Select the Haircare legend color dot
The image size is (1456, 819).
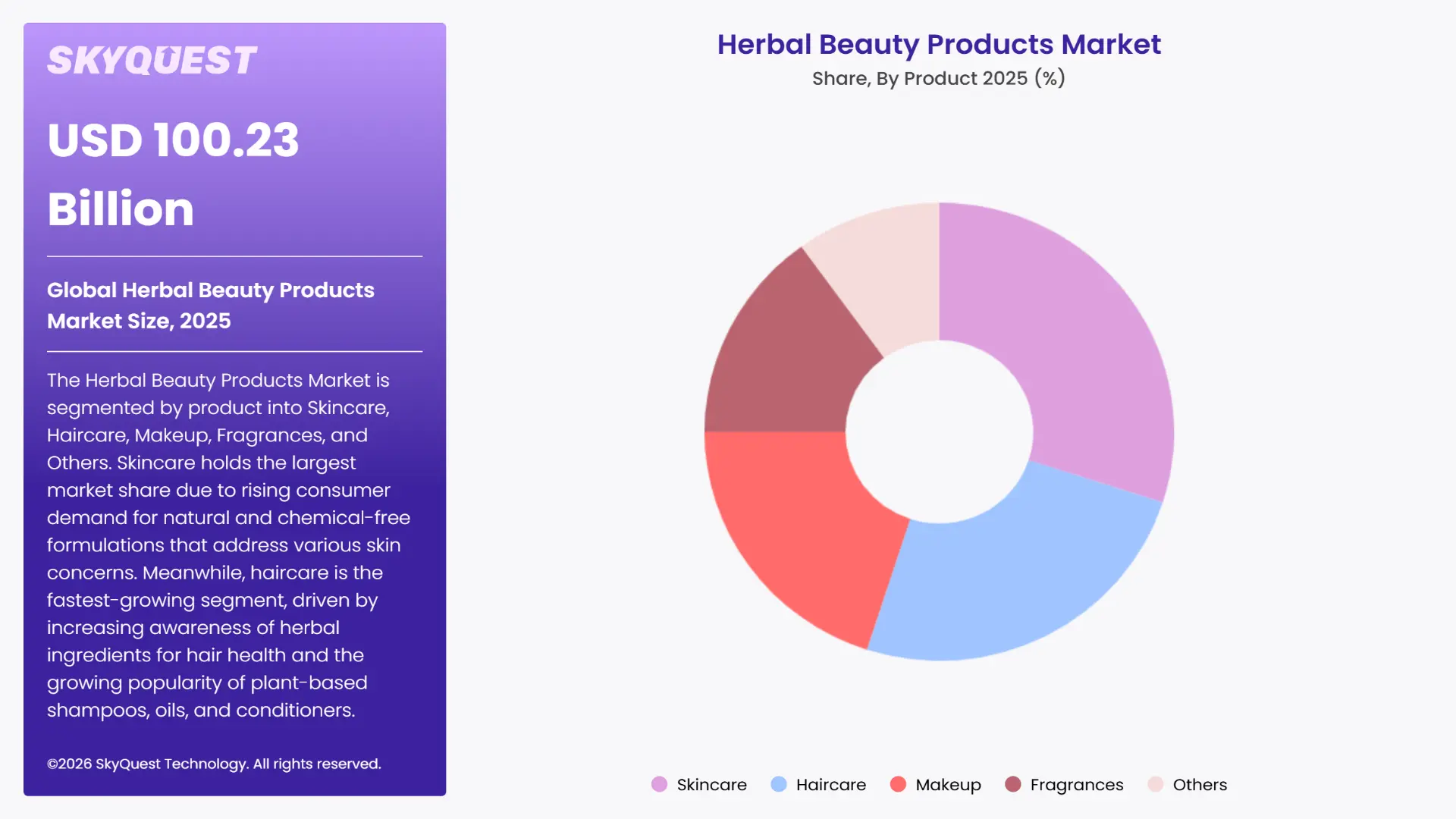(x=779, y=784)
